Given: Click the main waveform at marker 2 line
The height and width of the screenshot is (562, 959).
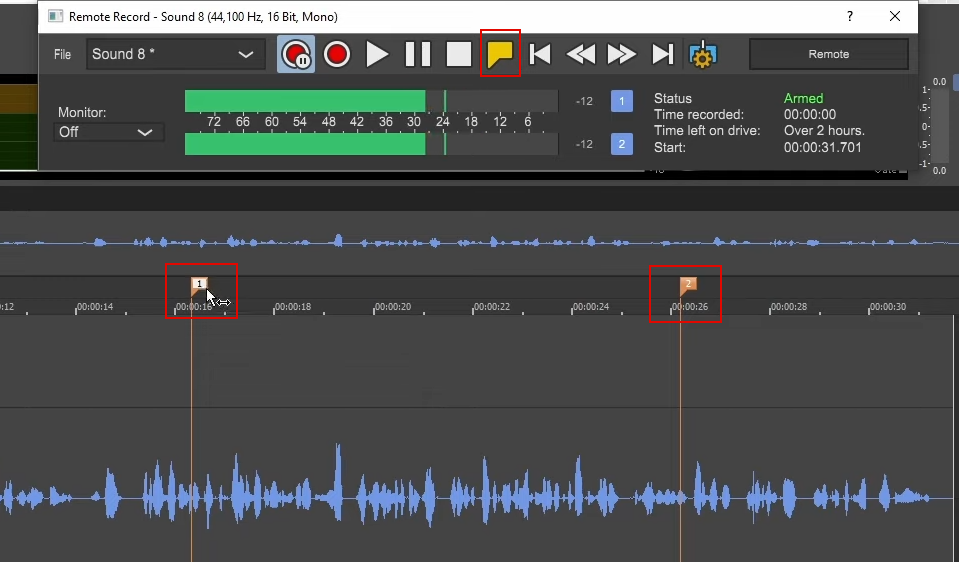Looking at the screenshot, I should (x=680, y=498).
